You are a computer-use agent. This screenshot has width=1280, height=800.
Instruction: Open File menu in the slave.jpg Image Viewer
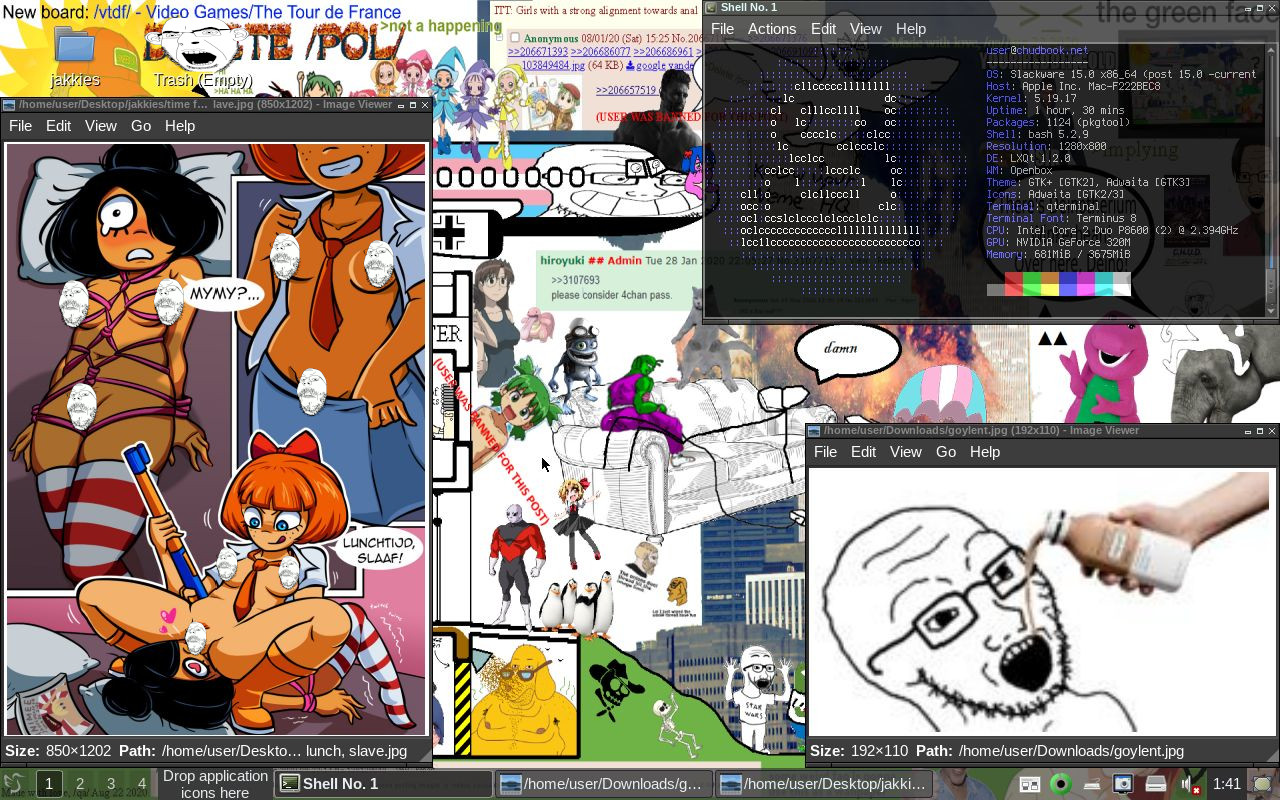tap(20, 126)
